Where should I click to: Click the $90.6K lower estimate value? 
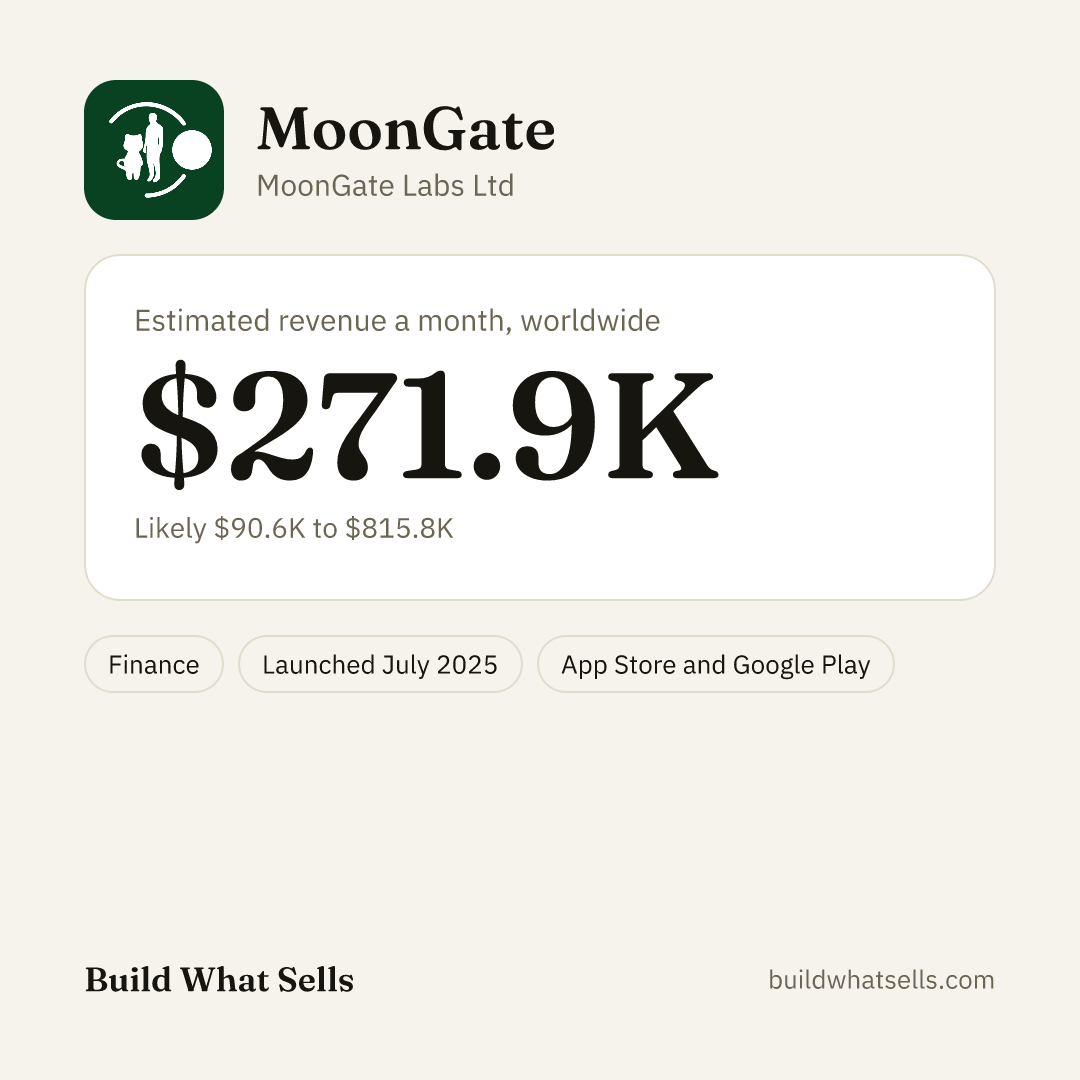point(260,528)
